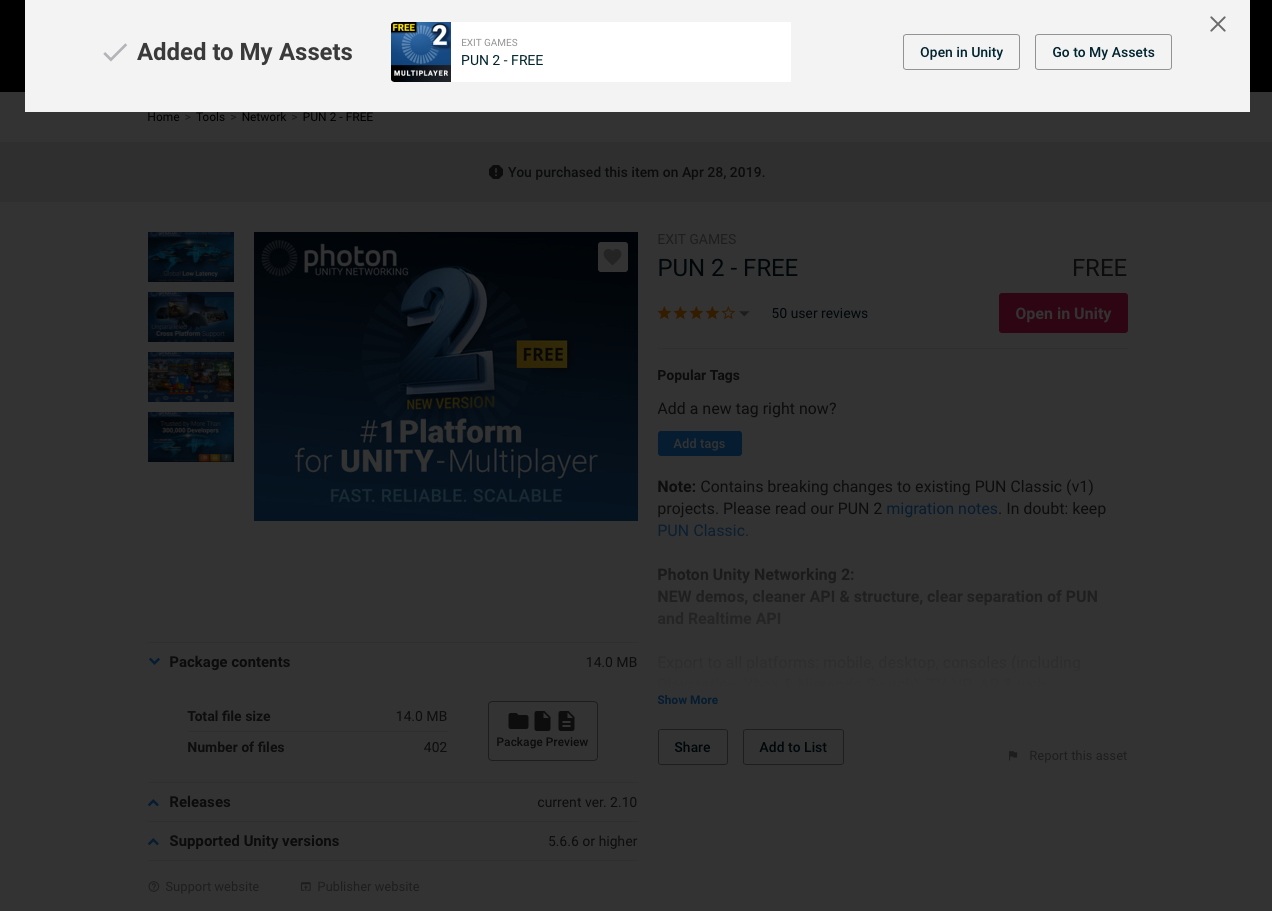Open PUN Classic link
Image resolution: width=1272 pixels, height=911 pixels.
coord(701,530)
